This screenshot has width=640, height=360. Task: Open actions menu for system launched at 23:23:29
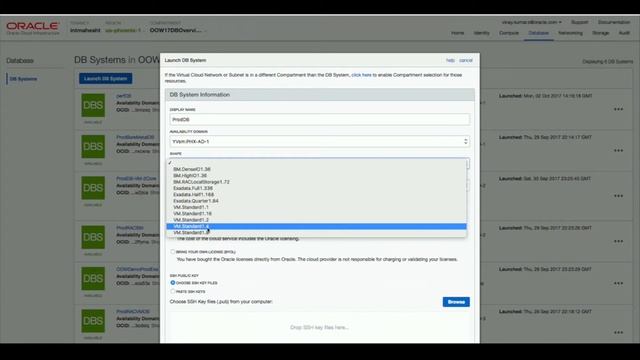pyautogui.click(x=618, y=283)
